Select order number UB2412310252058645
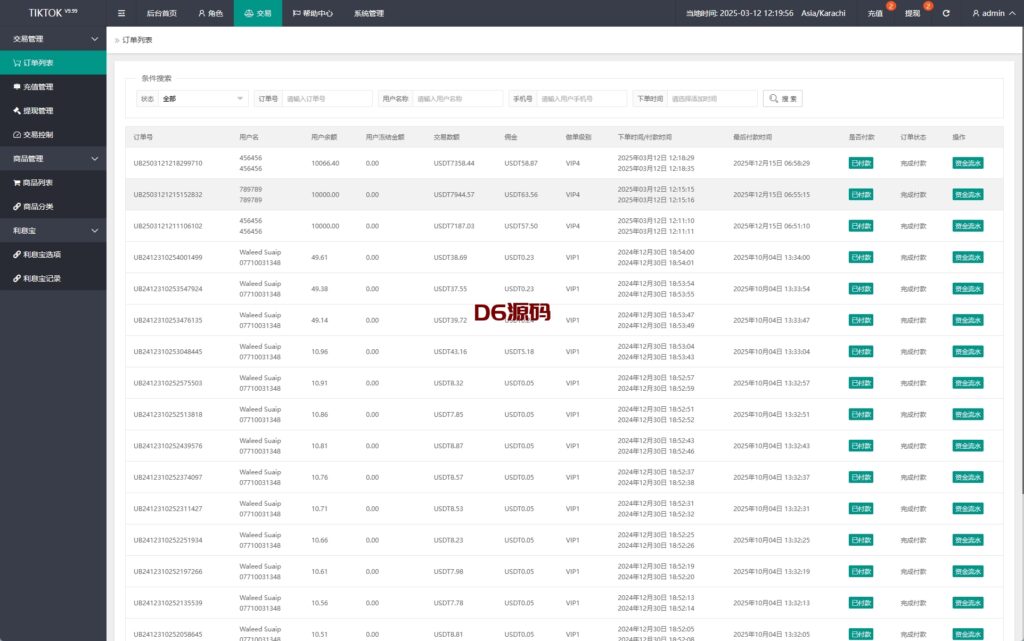 pos(168,634)
